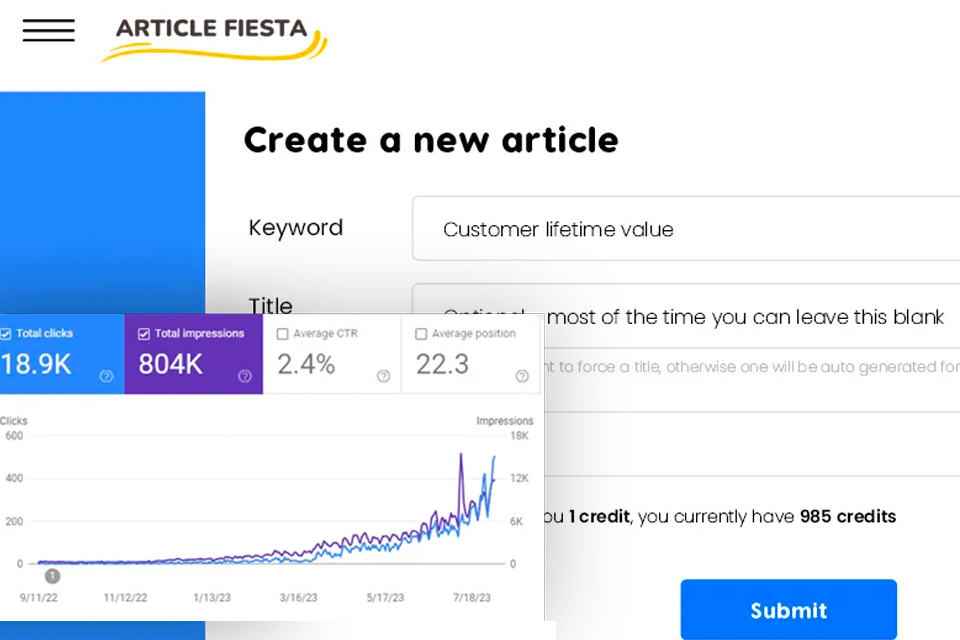Click the Keyword input field
960x640 pixels.
point(685,229)
